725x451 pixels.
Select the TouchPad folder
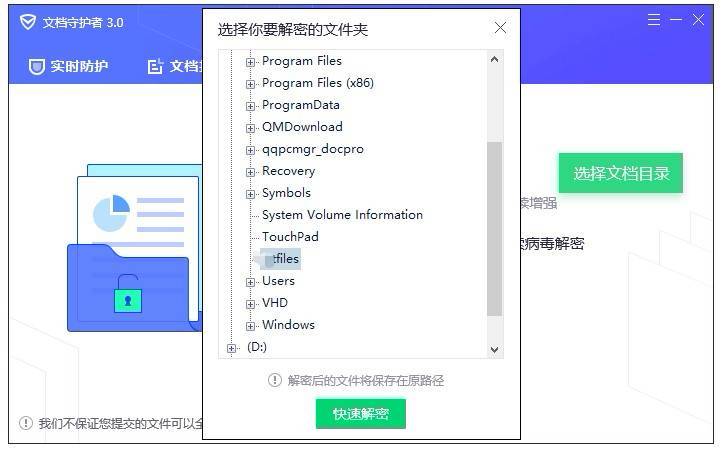(290, 237)
